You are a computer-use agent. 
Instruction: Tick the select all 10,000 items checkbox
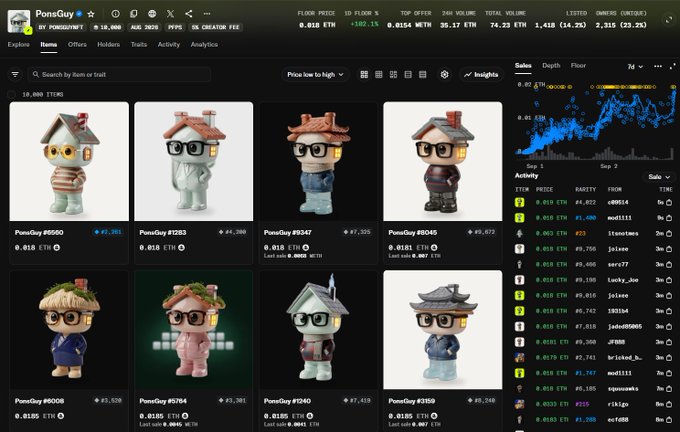(12, 94)
